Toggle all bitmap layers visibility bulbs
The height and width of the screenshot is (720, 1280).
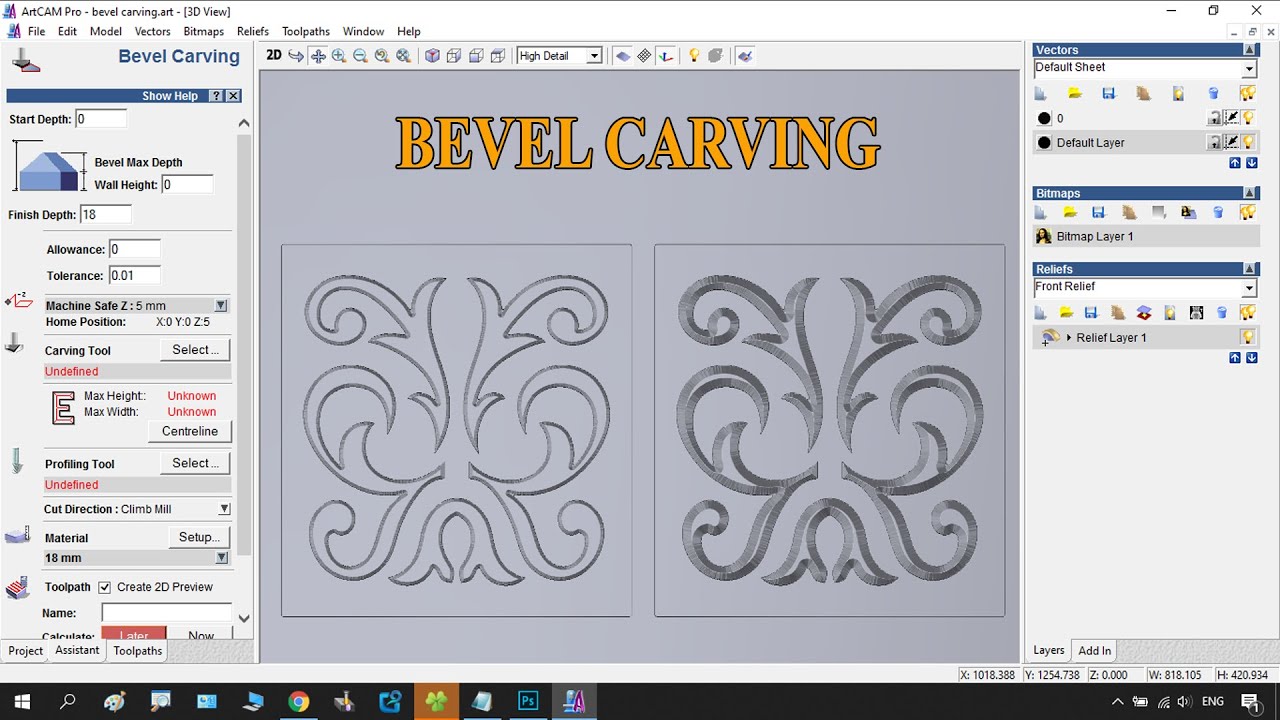tap(1247, 212)
